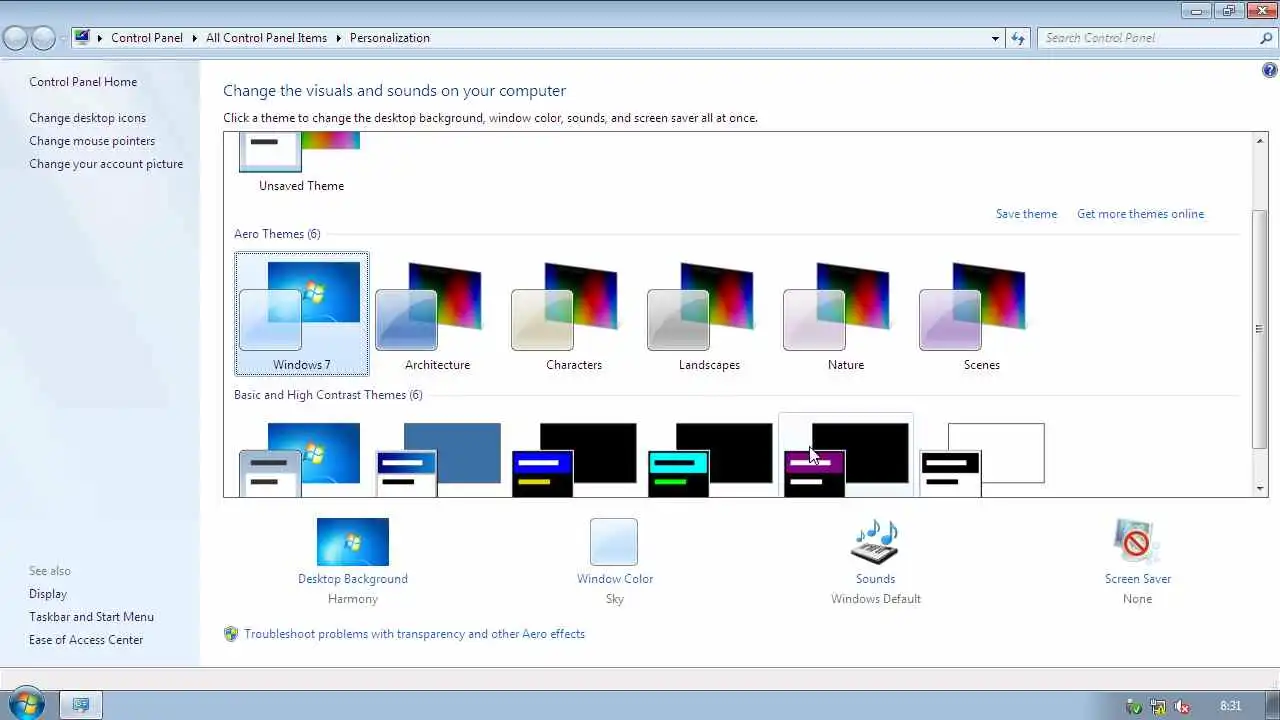Click Save theme link

coord(1026,214)
